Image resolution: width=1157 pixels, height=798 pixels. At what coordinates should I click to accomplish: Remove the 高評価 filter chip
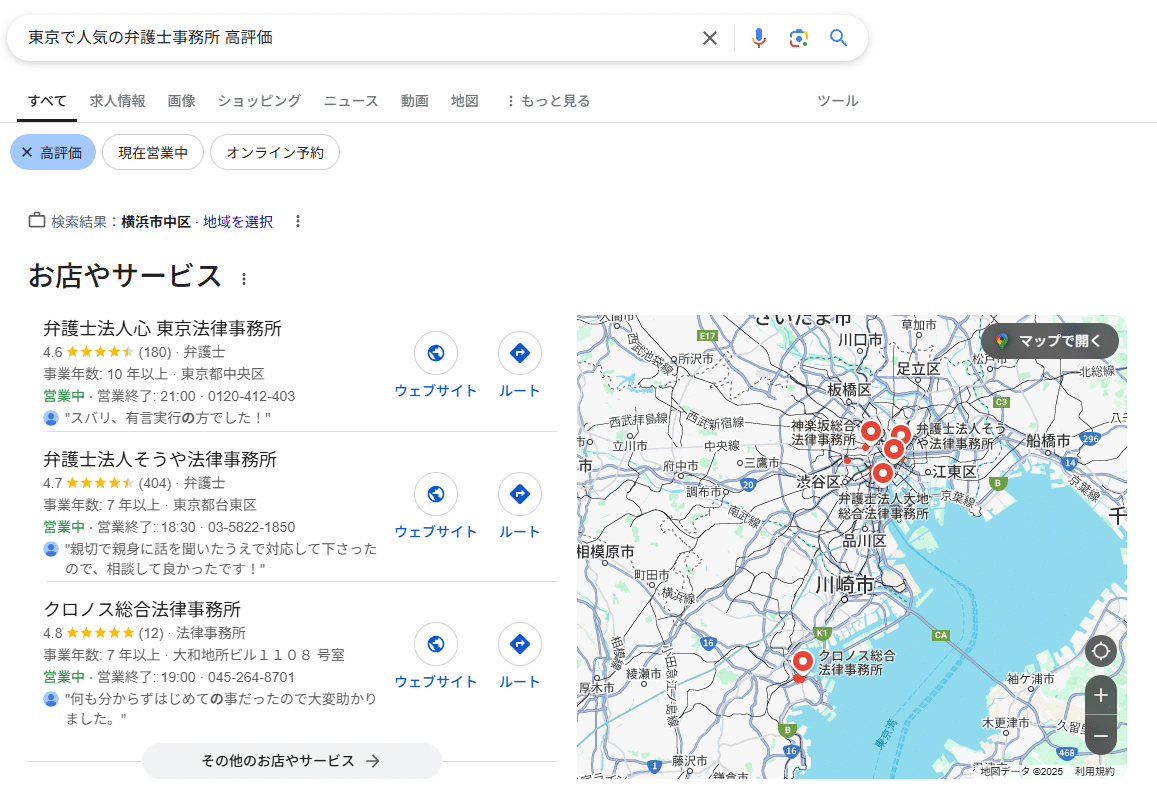point(27,153)
